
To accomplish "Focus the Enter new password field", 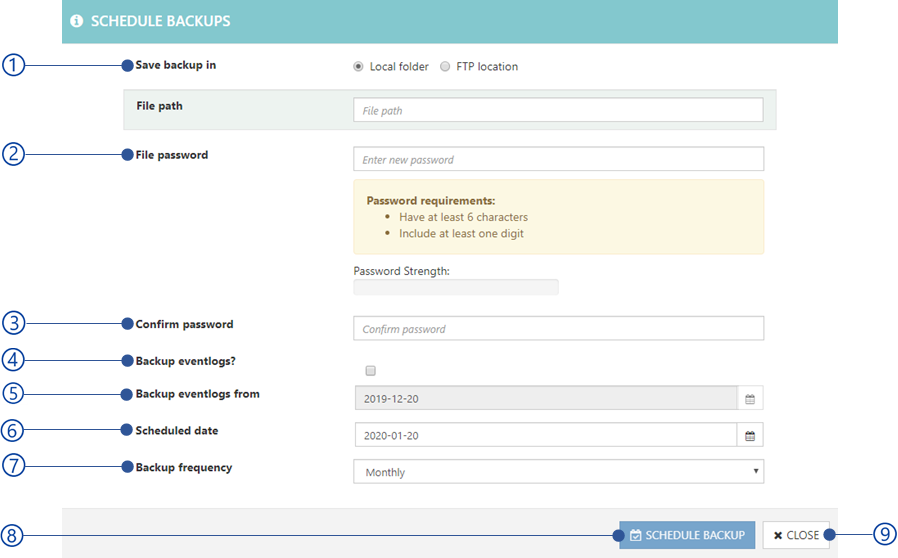I will (x=558, y=159).
